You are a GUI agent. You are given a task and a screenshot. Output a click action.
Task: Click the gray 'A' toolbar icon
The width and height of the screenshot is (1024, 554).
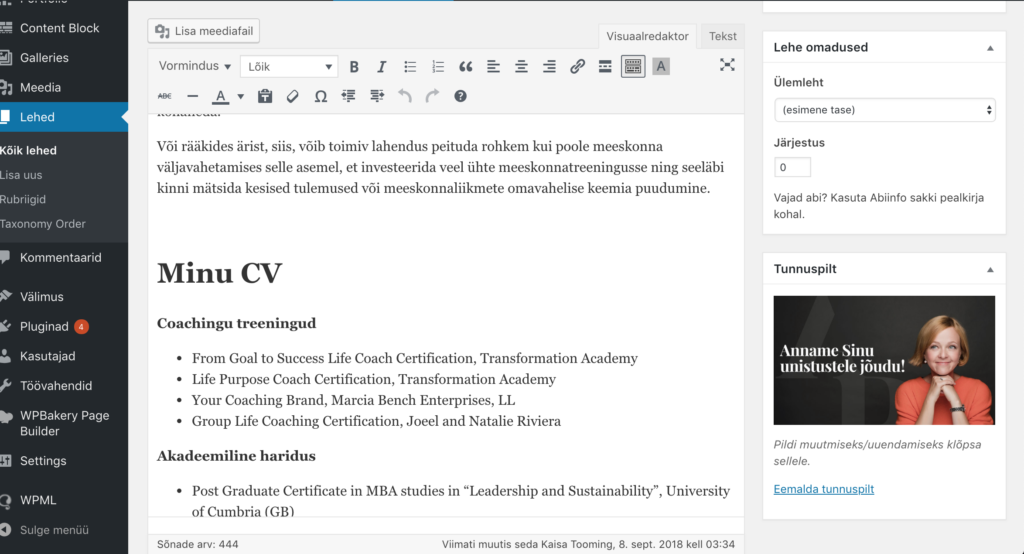point(661,67)
